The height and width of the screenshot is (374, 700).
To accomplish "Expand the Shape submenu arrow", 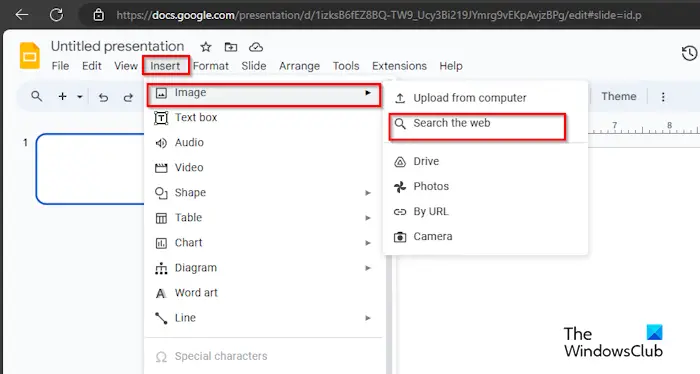I will tap(368, 193).
